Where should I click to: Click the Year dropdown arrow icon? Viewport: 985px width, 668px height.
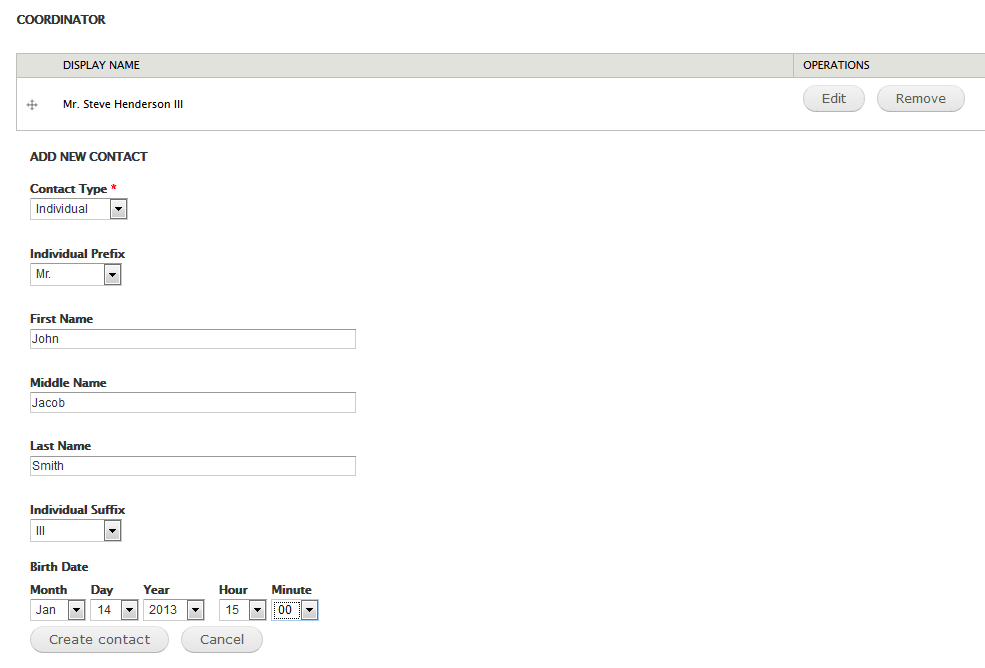tap(194, 610)
